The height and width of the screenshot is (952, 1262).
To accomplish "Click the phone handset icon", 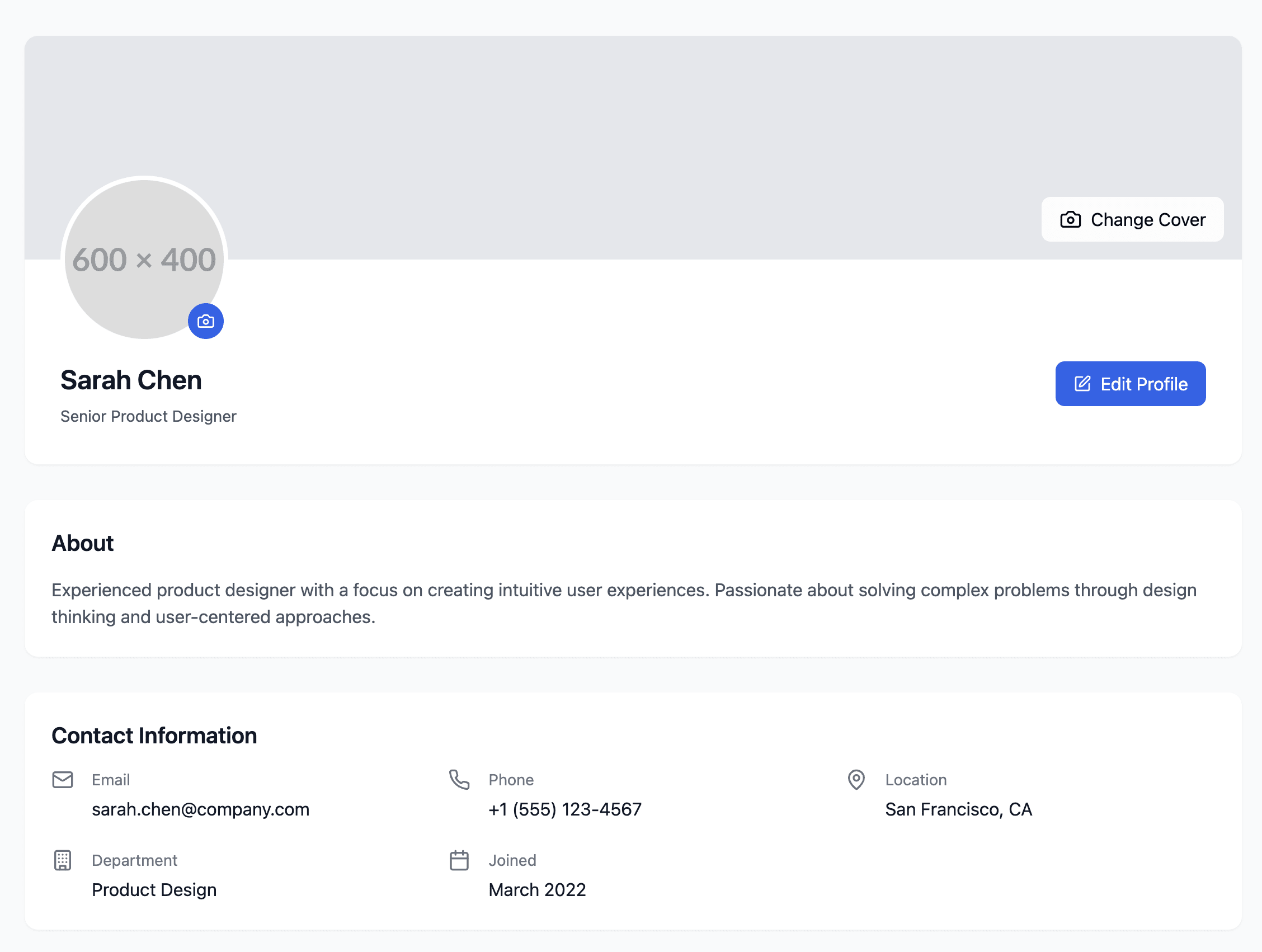I will pyautogui.click(x=459, y=779).
